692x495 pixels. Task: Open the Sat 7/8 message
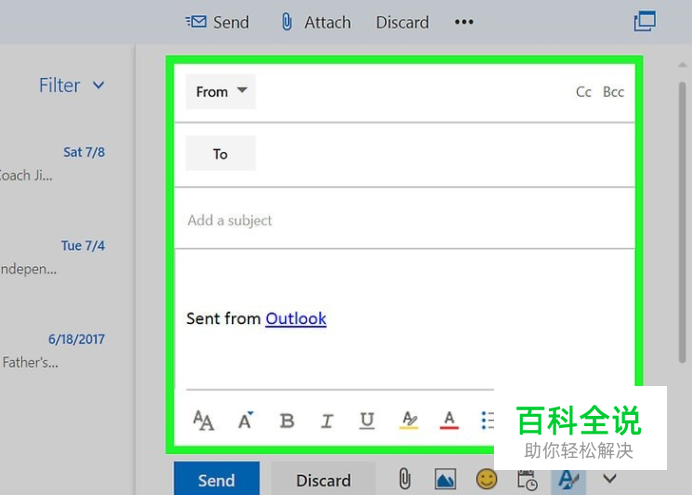[x=53, y=164]
